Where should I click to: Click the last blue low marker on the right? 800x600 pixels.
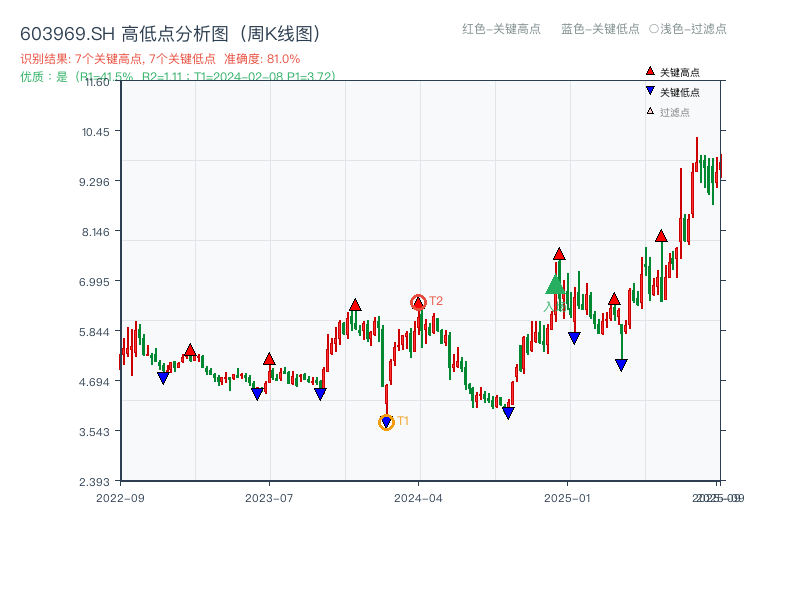click(x=621, y=364)
